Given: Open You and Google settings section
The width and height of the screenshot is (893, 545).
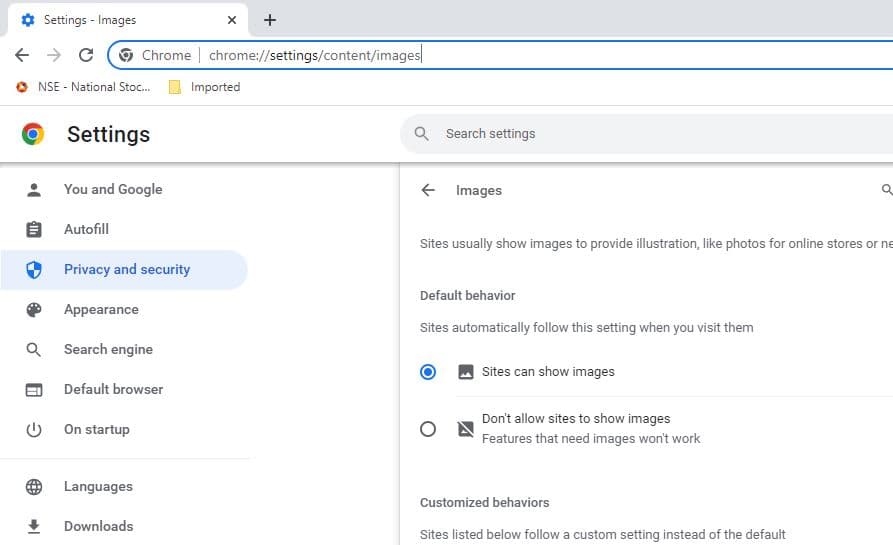Looking at the screenshot, I should point(112,189).
